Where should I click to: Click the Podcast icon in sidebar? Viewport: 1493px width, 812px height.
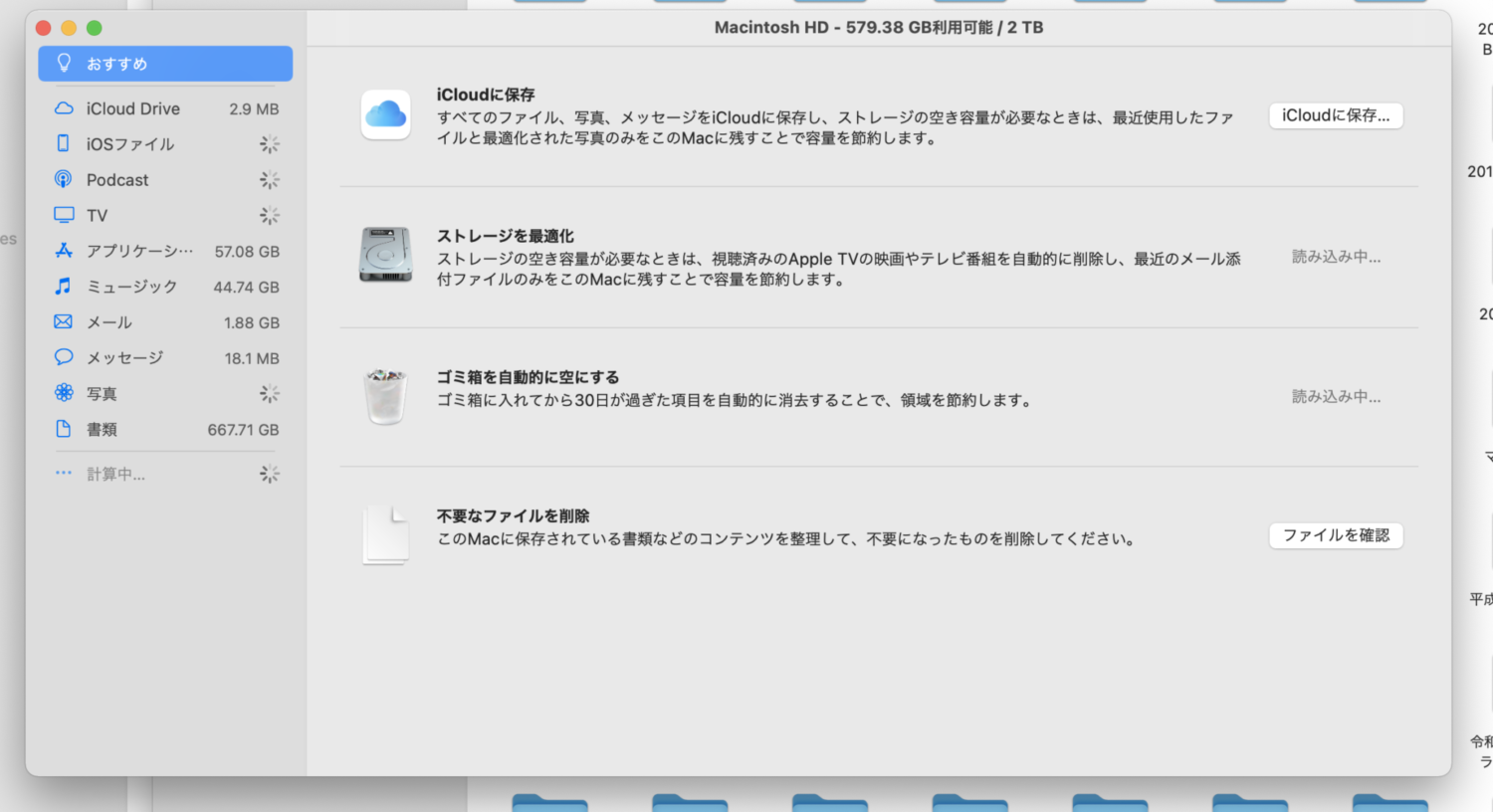(64, 180)
